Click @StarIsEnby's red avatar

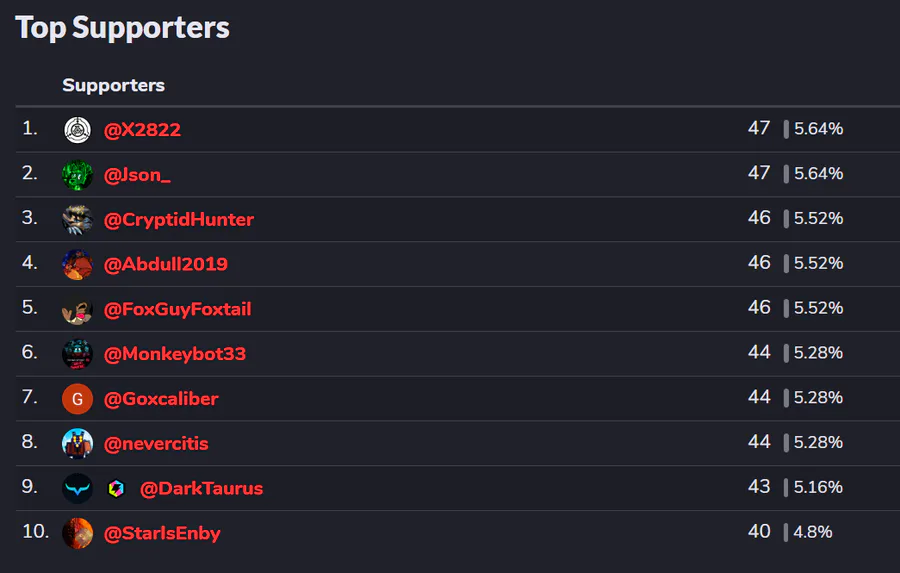77,533
